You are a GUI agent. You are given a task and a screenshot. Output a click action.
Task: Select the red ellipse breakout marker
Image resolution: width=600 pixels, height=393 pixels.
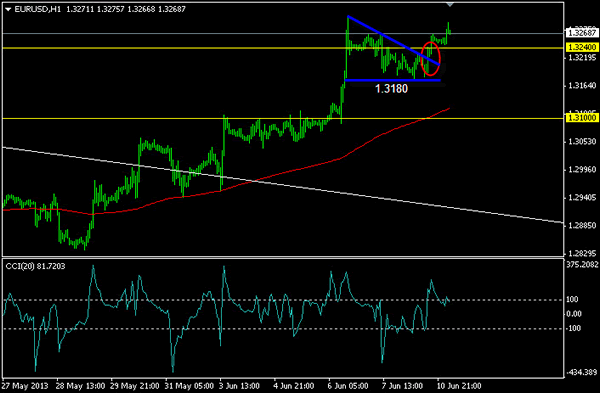430,59
